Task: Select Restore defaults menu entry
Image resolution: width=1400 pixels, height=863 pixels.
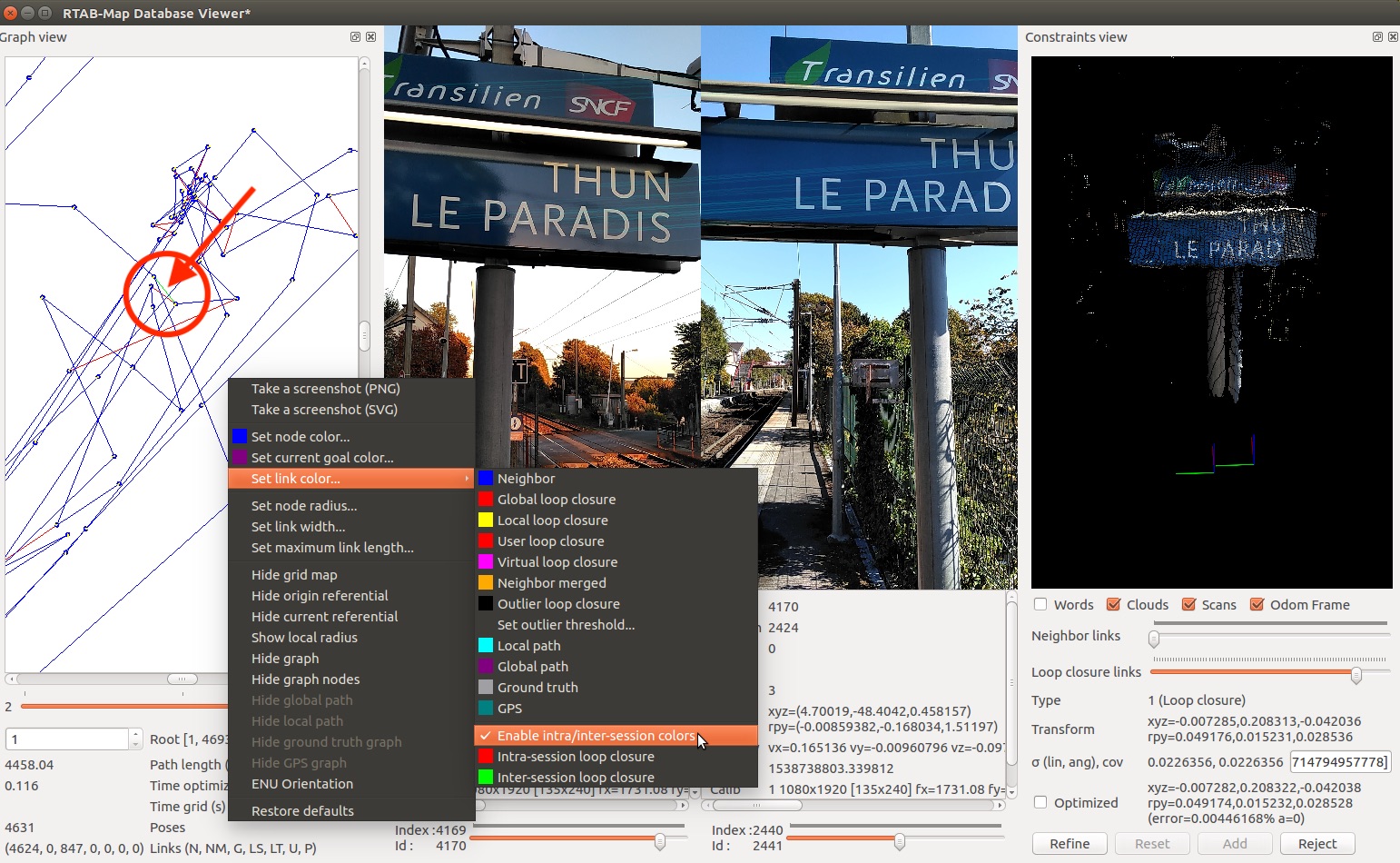Action: pyautogui.click(x=302, y=811)
